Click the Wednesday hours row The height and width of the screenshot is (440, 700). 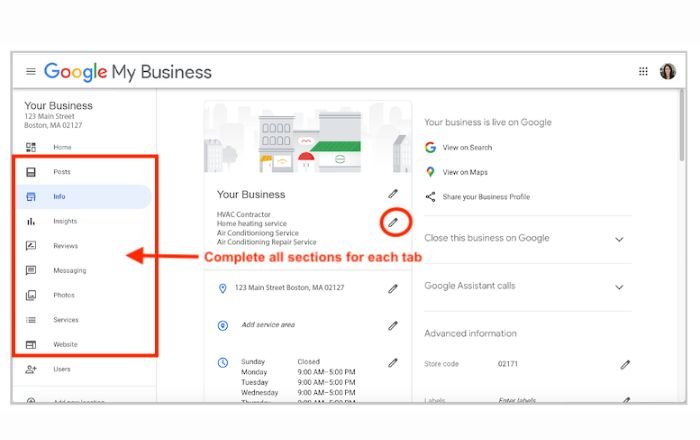pyautogui.click(x=298, y=393)
